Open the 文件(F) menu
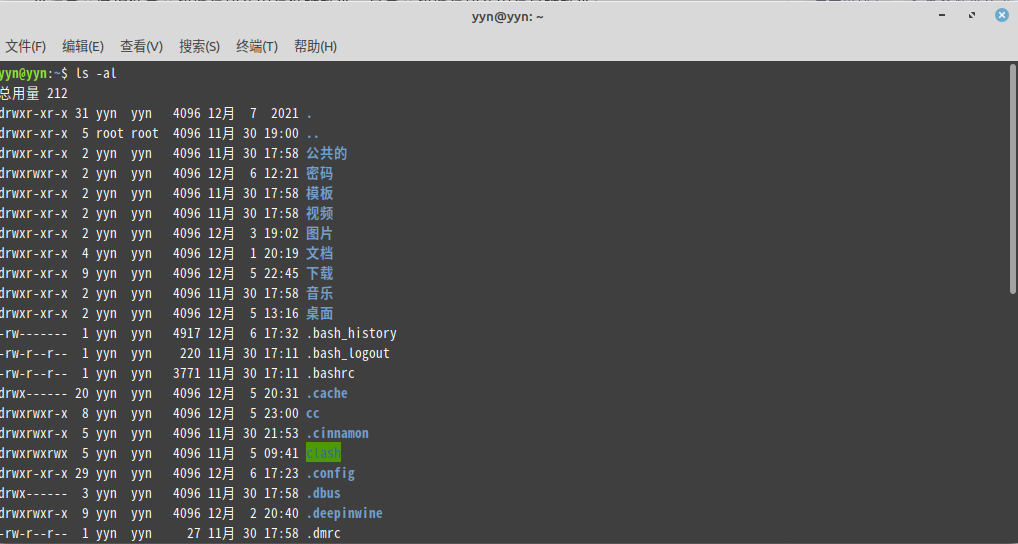 point(26,46)
